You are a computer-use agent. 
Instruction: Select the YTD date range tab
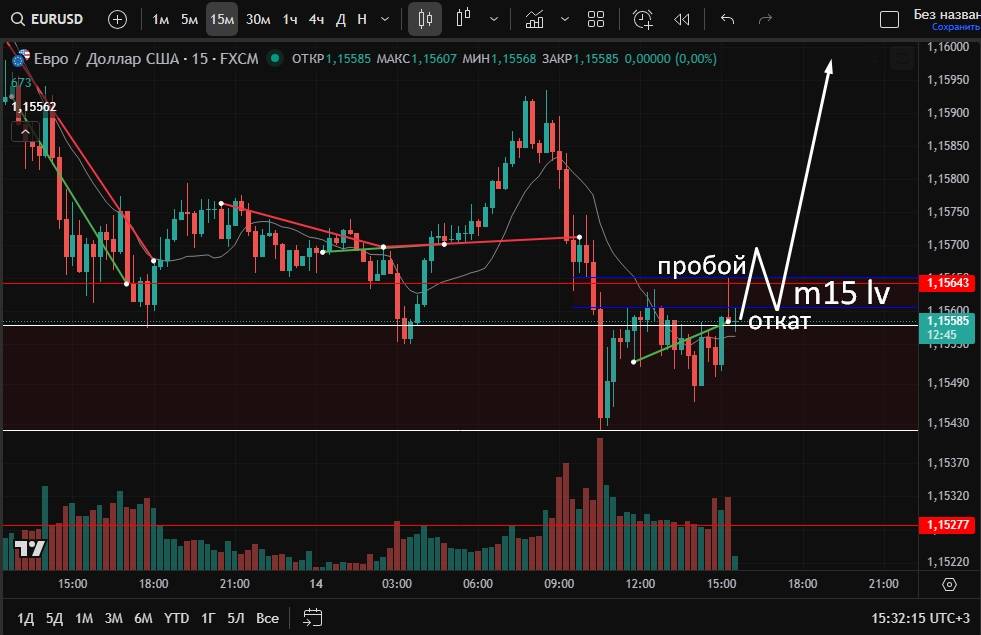click(x=177, y=618)
